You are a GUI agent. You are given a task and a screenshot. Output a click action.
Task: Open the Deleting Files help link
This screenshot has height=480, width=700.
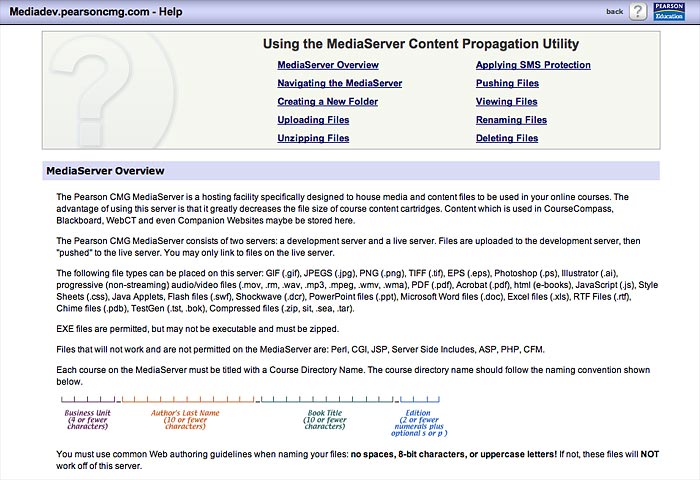tap(507, 138)
